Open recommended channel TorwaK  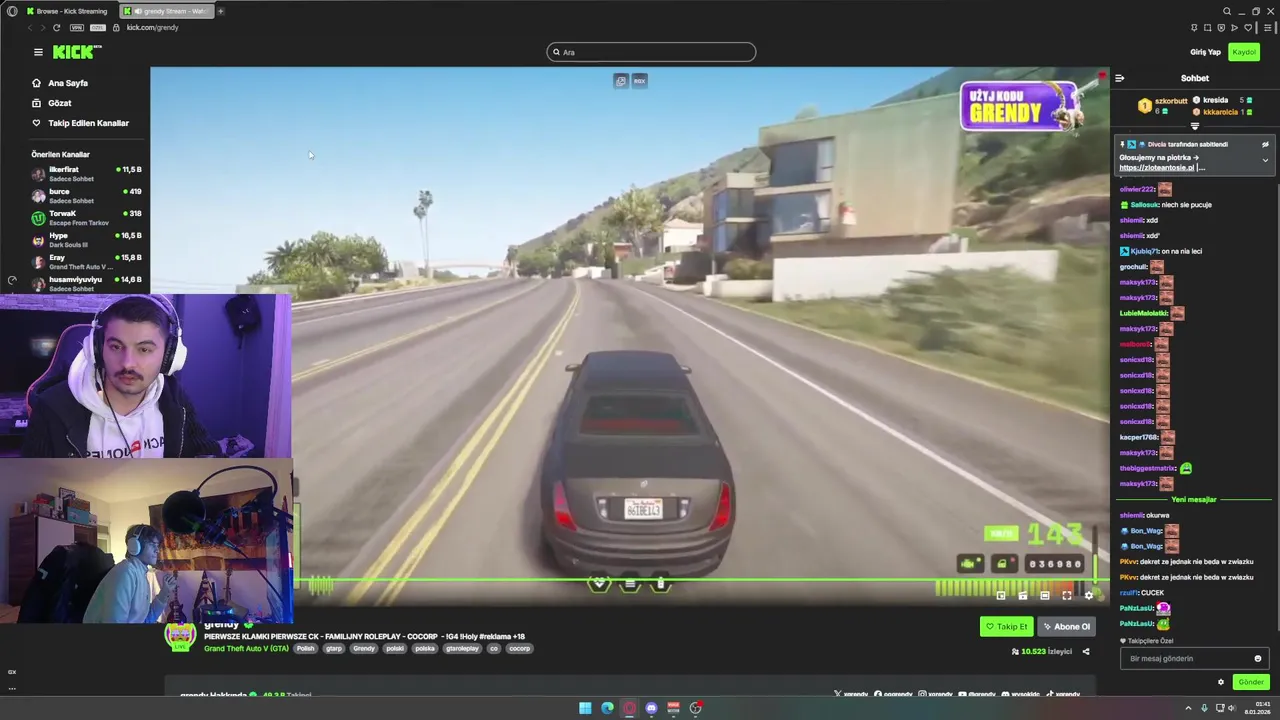pos(87,217)
